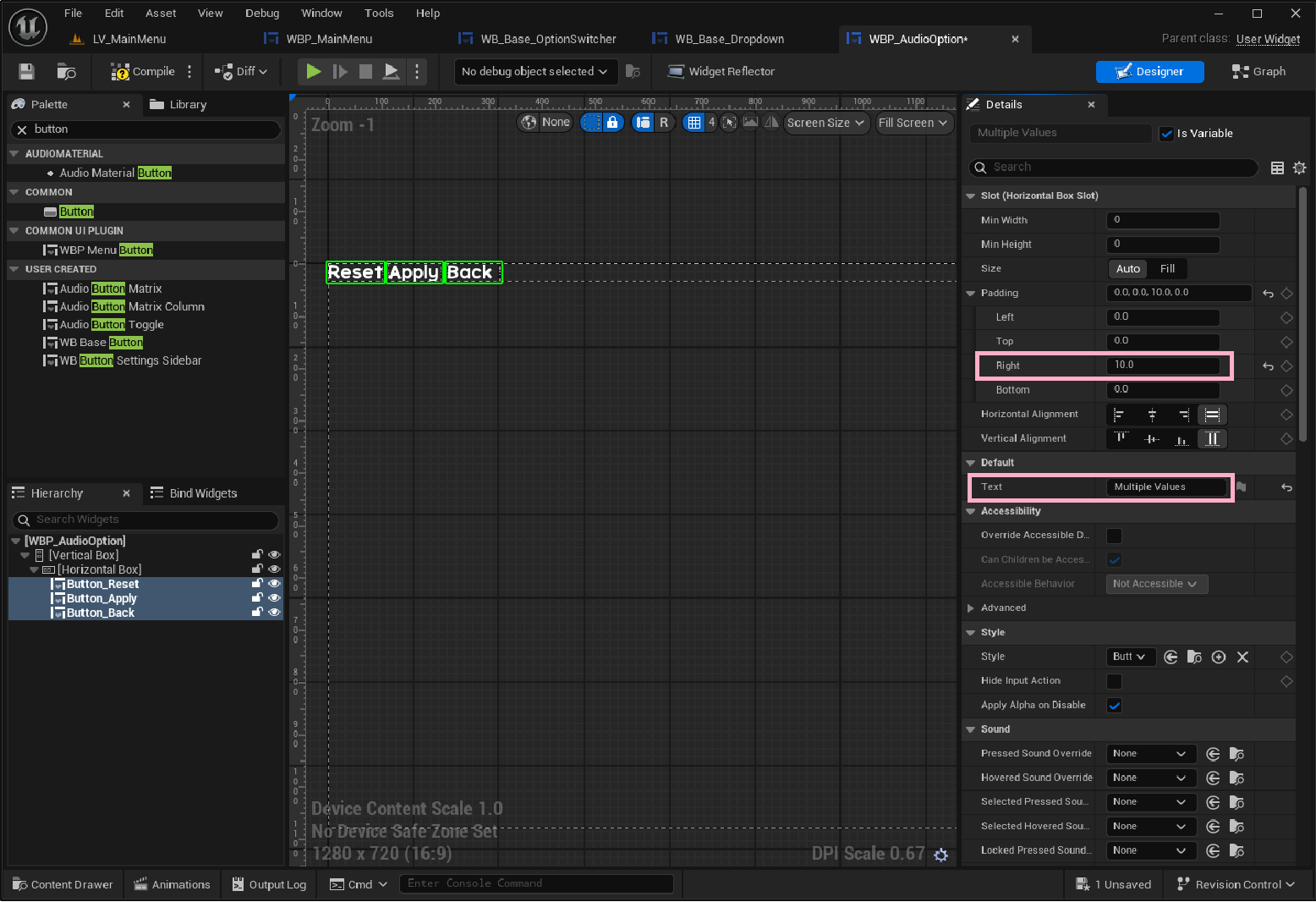Stop the simulation
Viewport: 1316px width, 902px height.
(365, 72)
